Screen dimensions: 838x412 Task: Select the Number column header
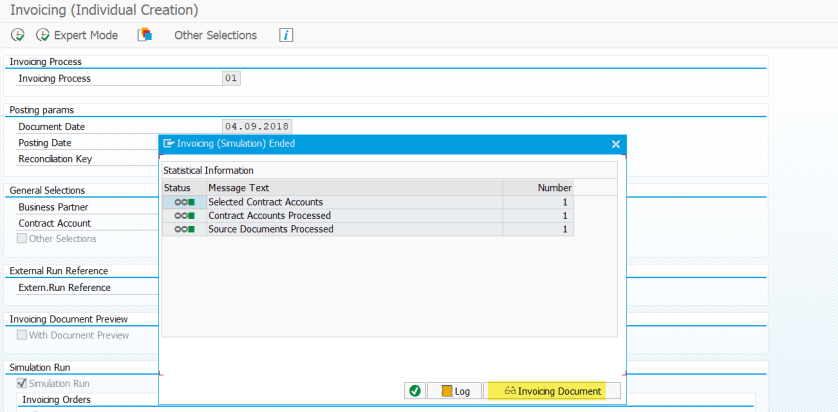pos(553,187)
